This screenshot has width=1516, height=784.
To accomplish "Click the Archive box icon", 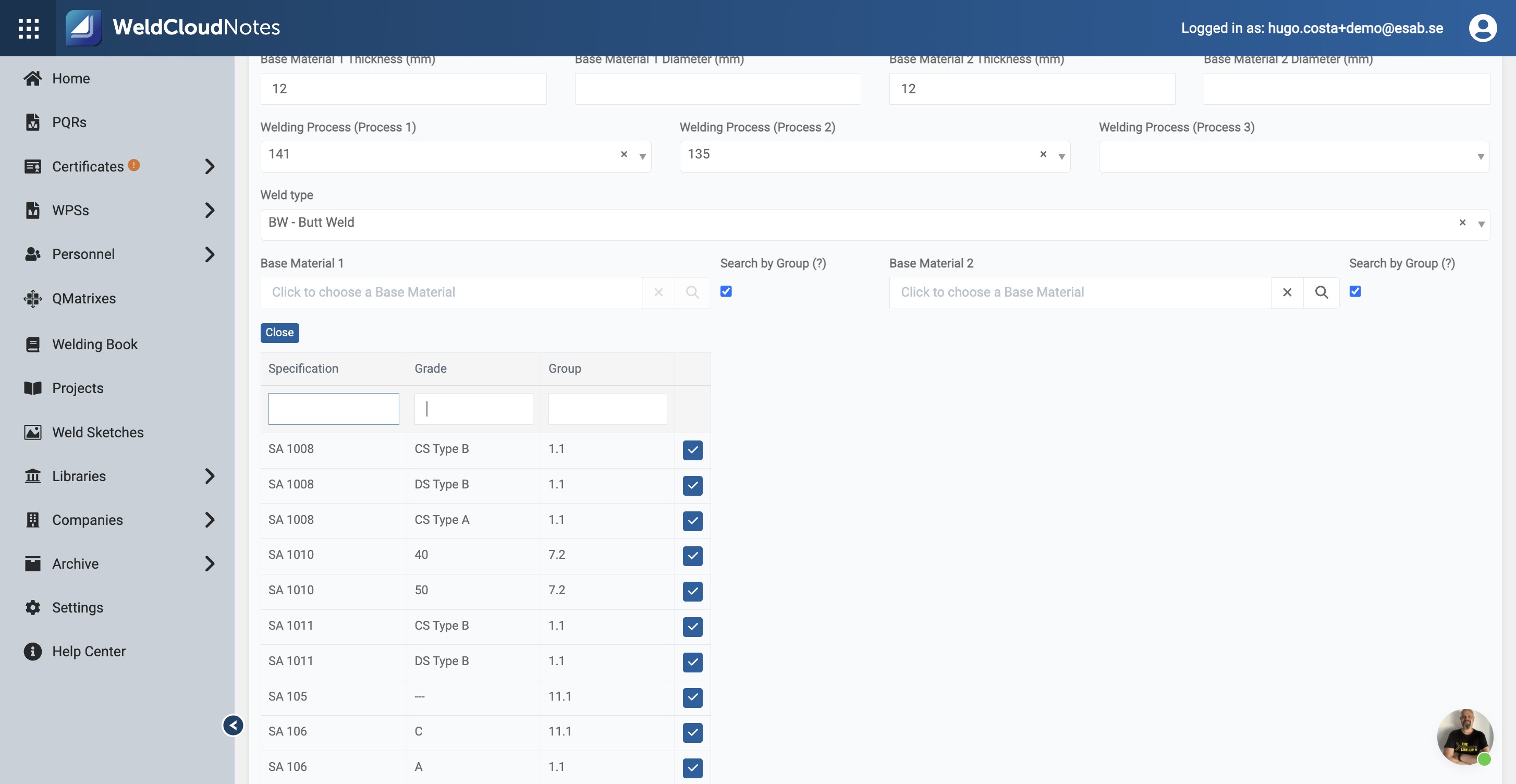I will pyautogui.click(x=33, y=563).
